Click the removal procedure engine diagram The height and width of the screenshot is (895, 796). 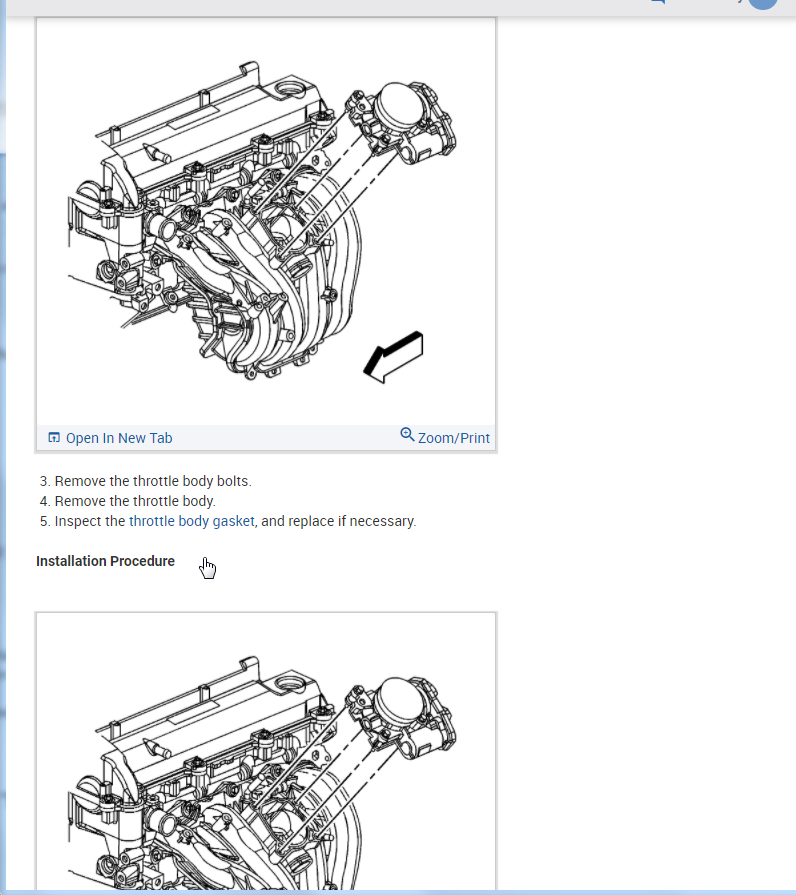tap(266, 221)
